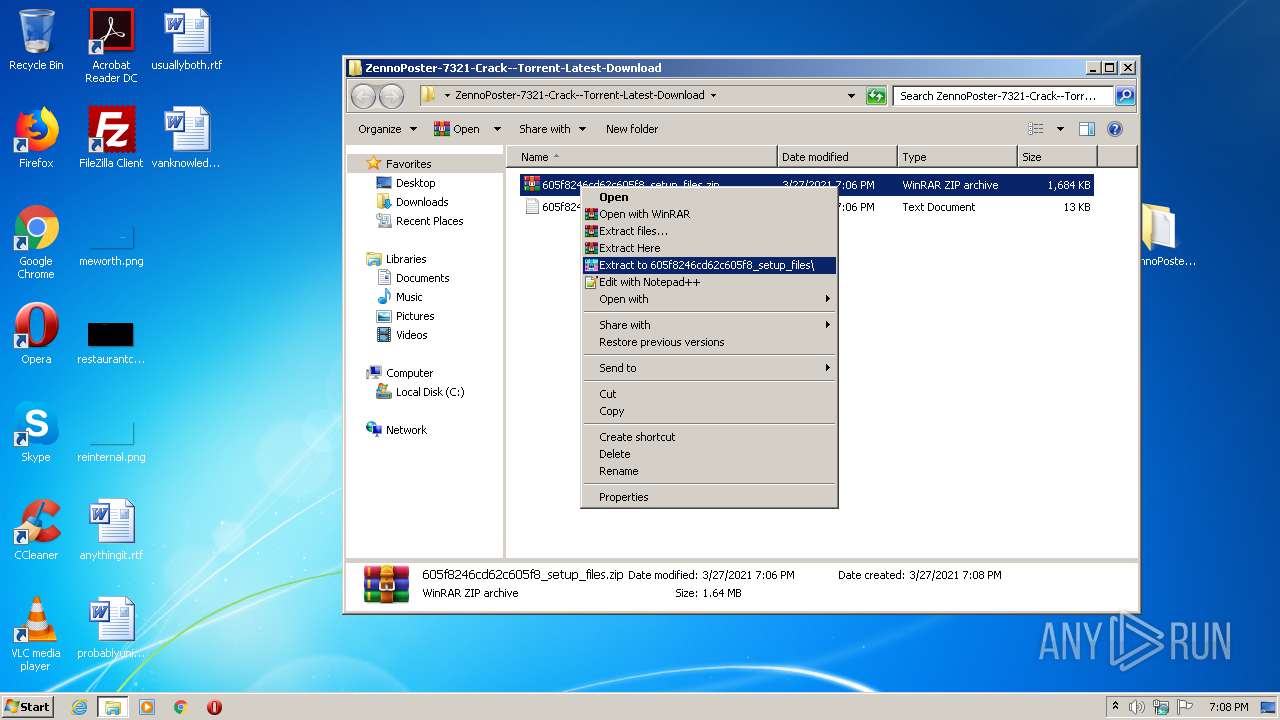1280x720 pixels.
Task: Launch Skype from desktop
Action: [36, 433]
